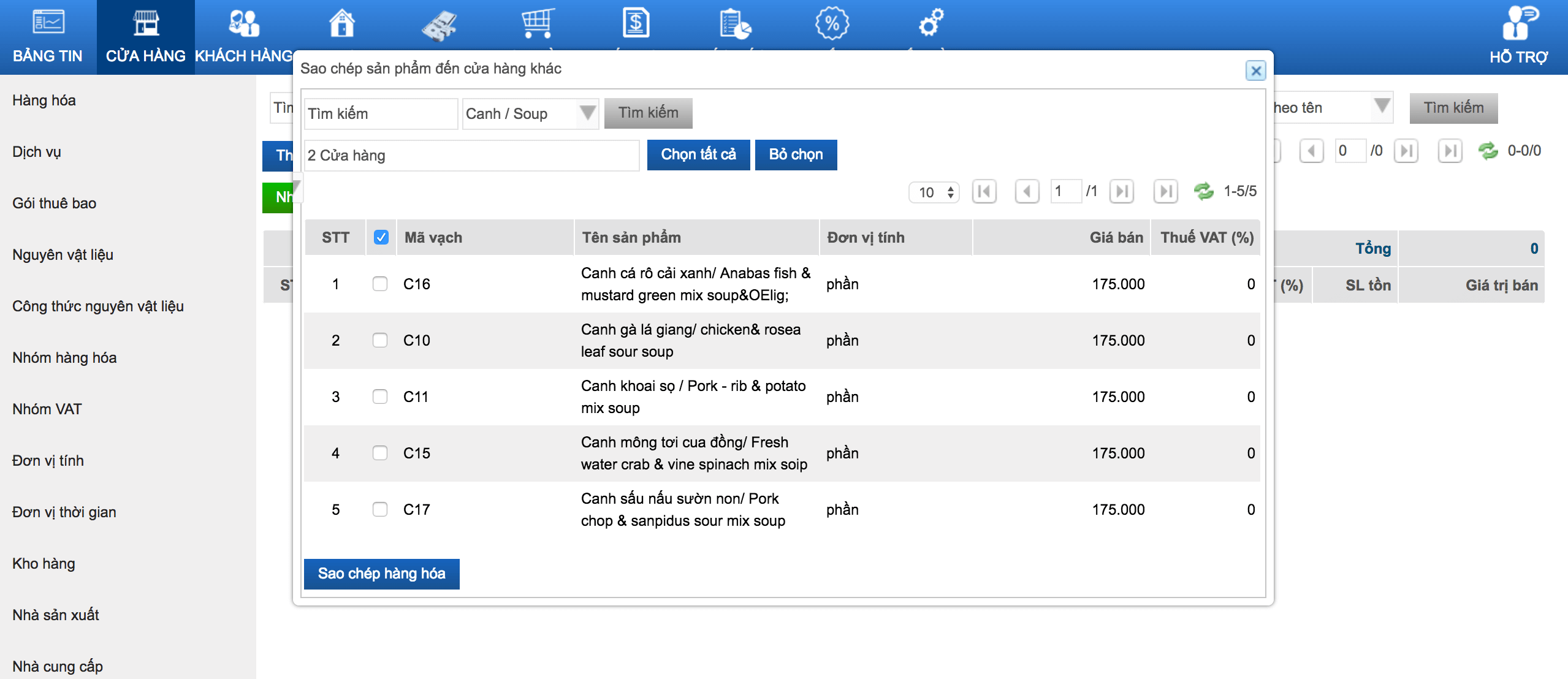Open the percent promotion icon in navigation
Viewport: 1568px width, 679px height.
(x=832, y=25)
